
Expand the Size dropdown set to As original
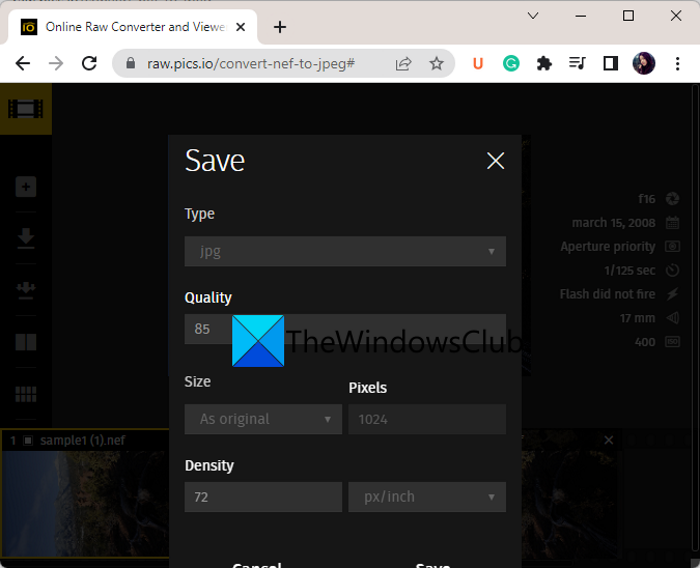tap(264, 419)
